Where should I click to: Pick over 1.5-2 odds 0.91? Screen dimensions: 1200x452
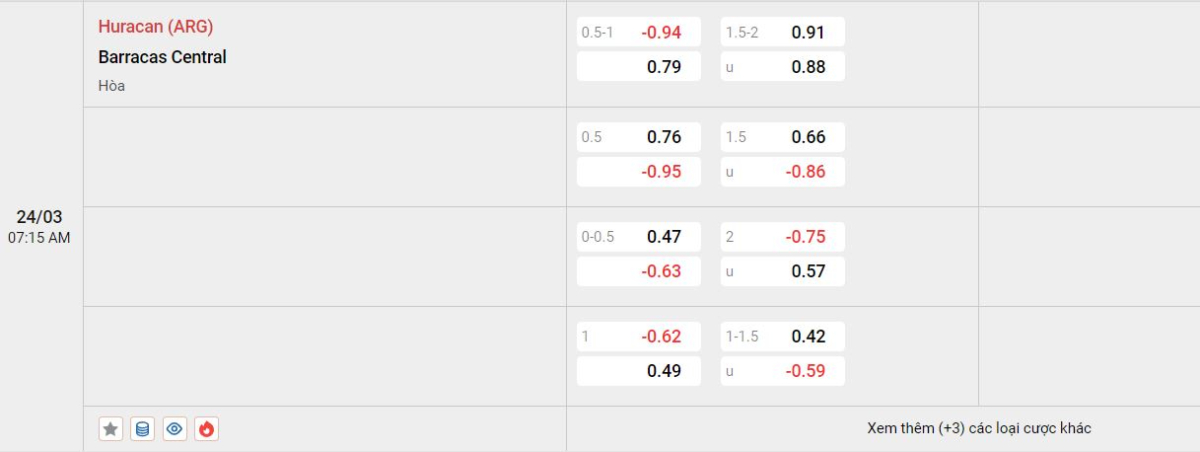(x=783, y=32)
